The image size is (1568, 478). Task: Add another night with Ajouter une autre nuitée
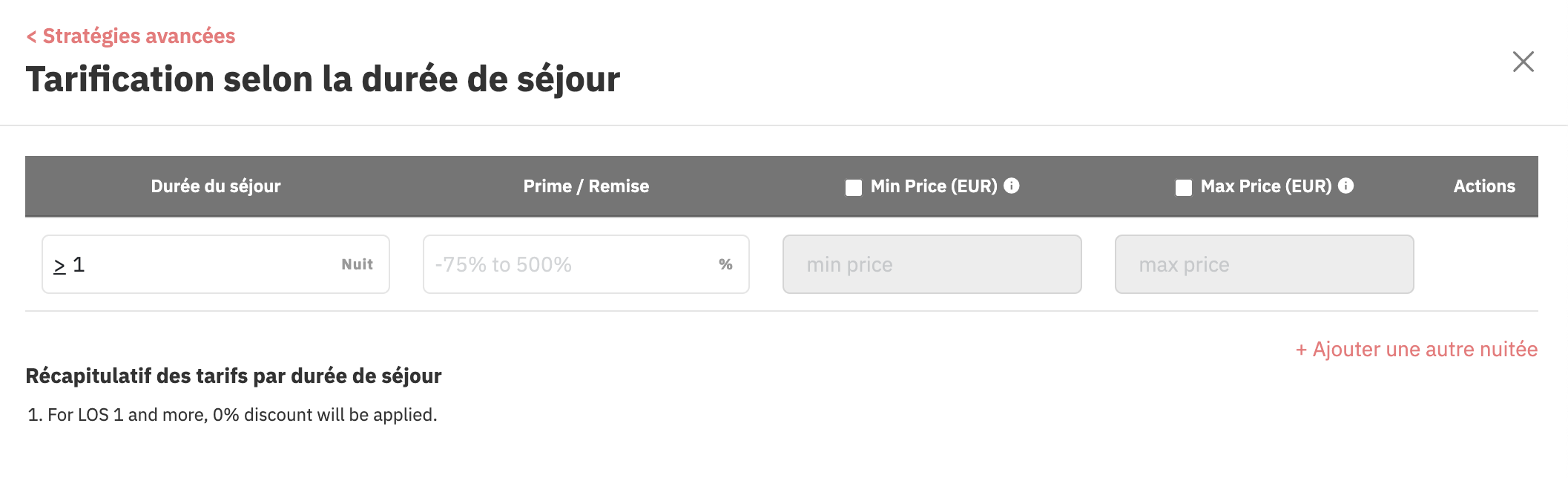pos(1417,349)
